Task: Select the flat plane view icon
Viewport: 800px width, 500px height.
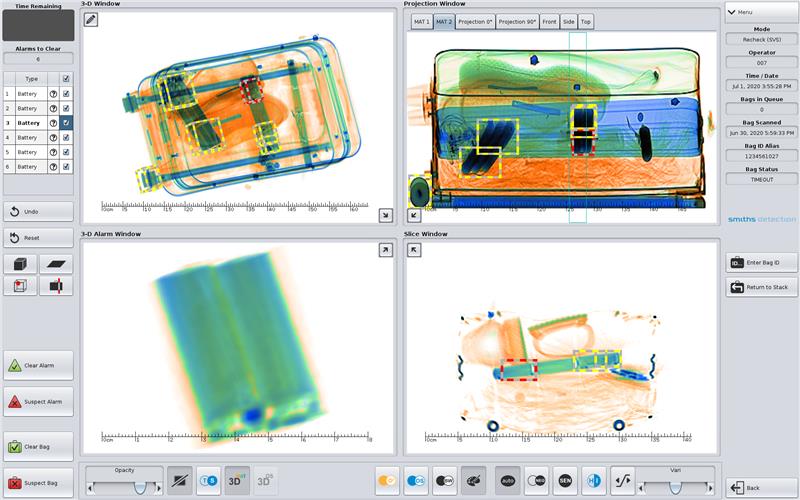Action: tap(56, 264)
